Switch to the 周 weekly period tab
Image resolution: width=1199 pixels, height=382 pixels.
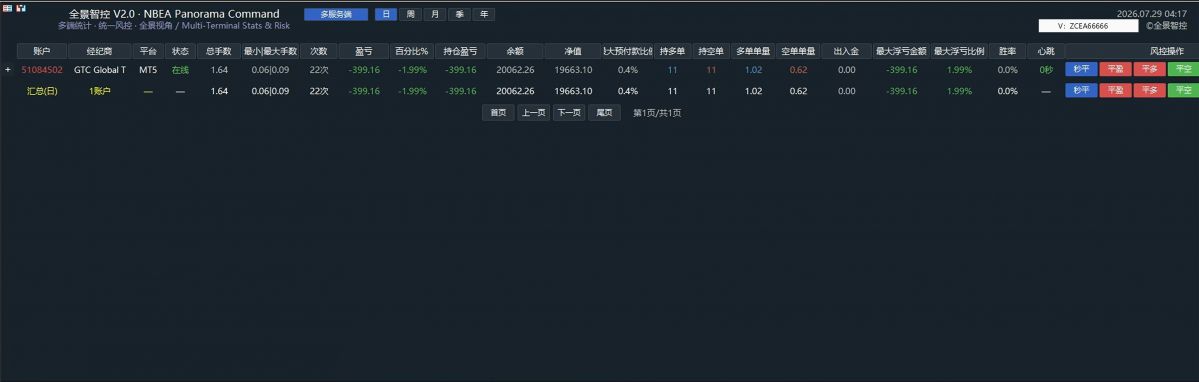coord(411,15)
